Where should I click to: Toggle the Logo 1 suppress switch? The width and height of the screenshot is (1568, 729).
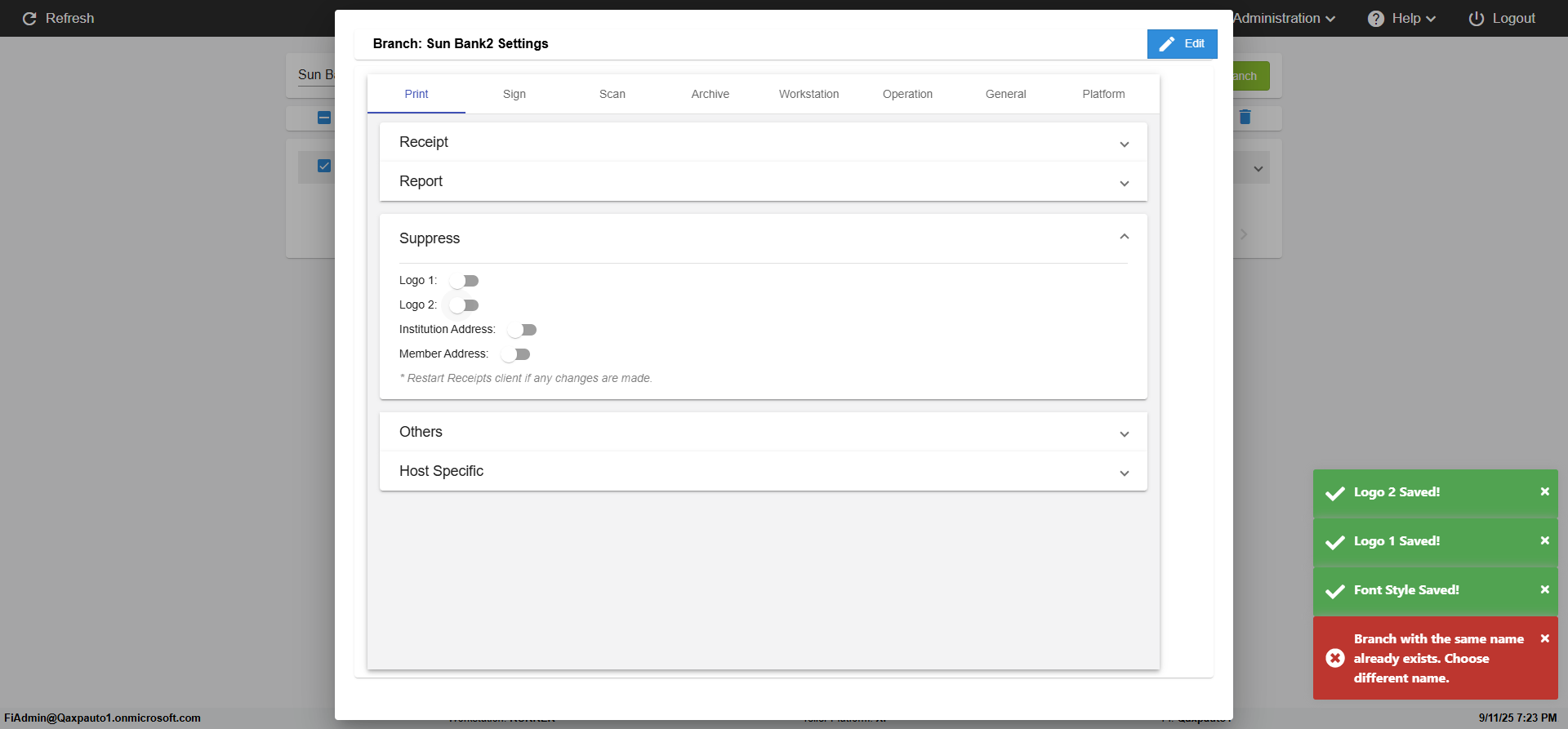point(464,281)
